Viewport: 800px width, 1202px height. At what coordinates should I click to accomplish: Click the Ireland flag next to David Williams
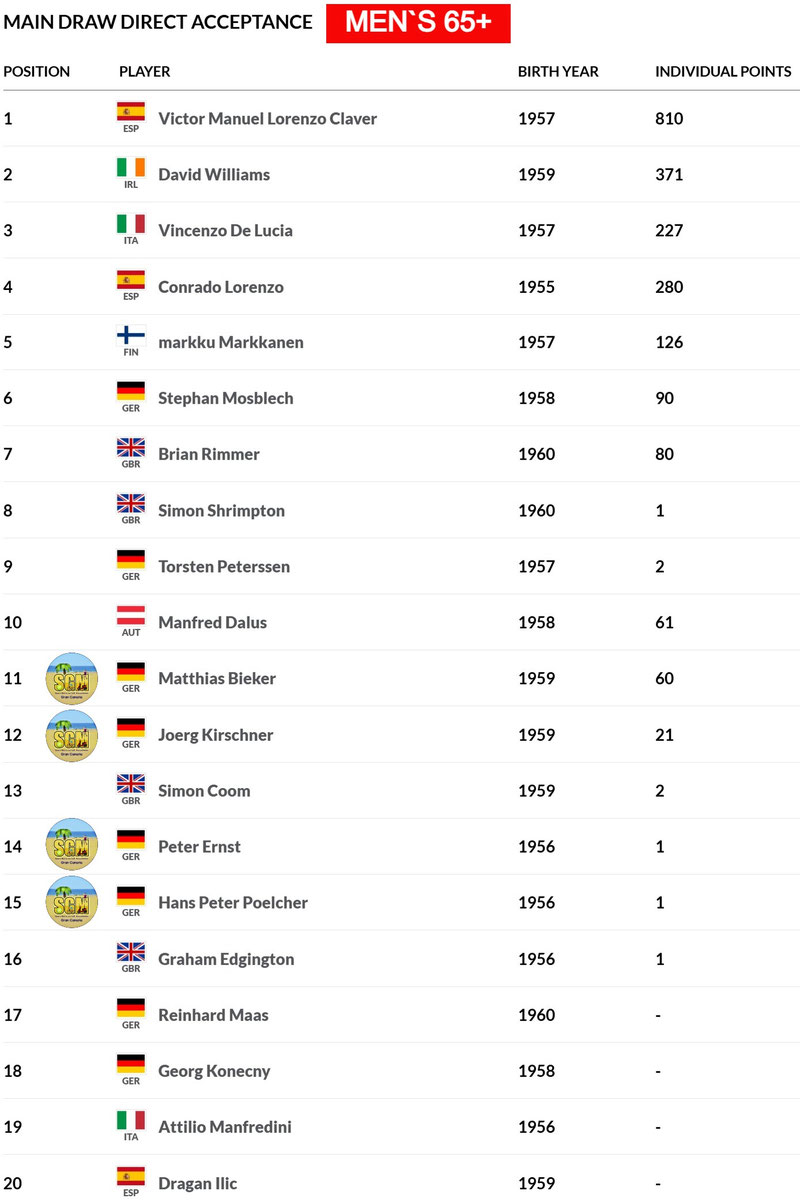pyautogui.click(x=130, y=168)
